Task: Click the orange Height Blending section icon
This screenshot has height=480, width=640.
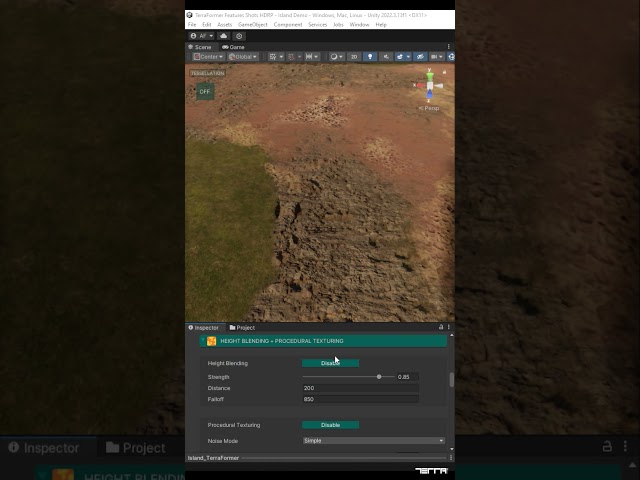Action: pyautogui.click(x=211, y=341)
